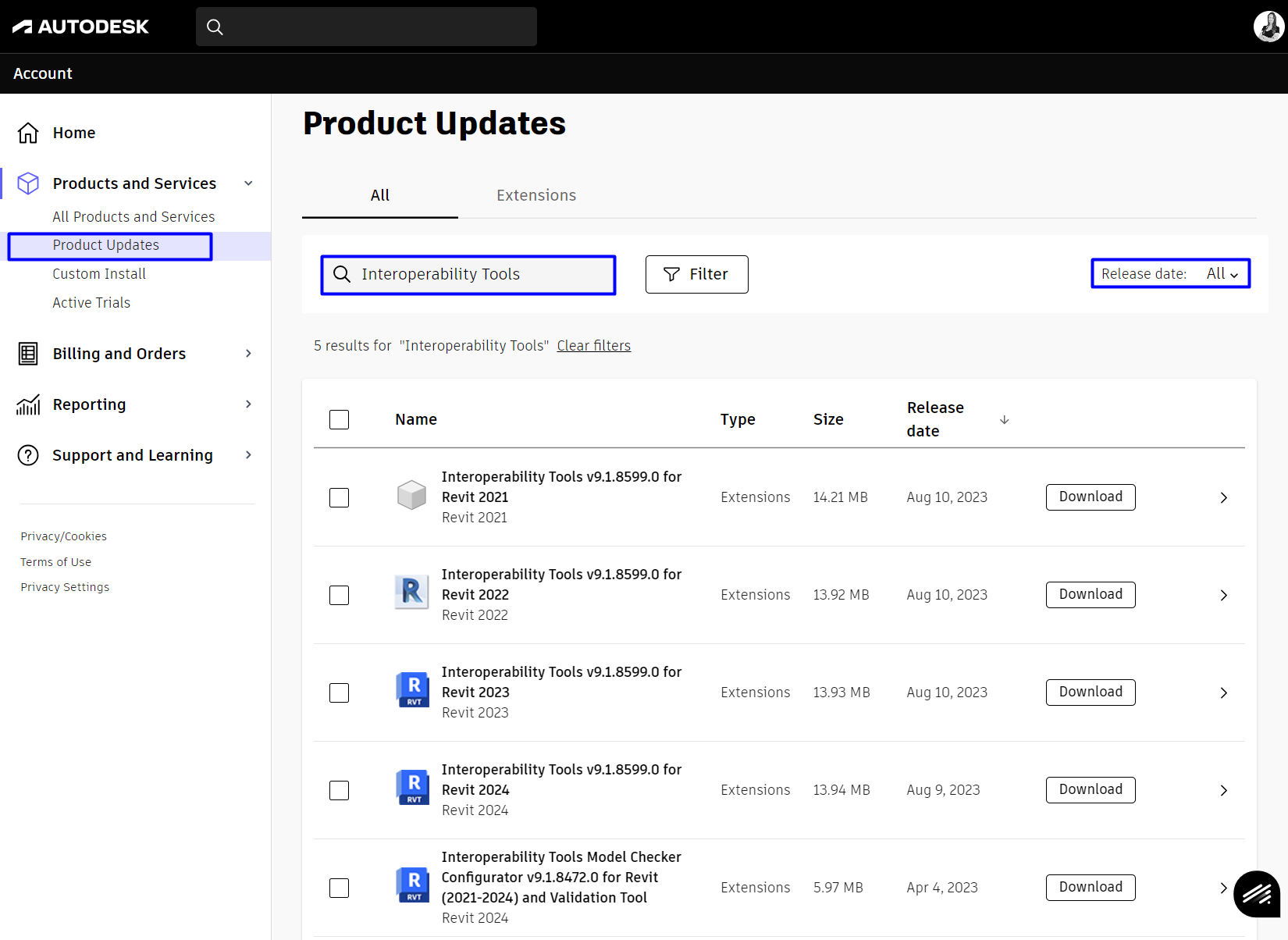Open the Privacy Settings link
This screenshot has width=1288, height=940.
click(65, 587)
